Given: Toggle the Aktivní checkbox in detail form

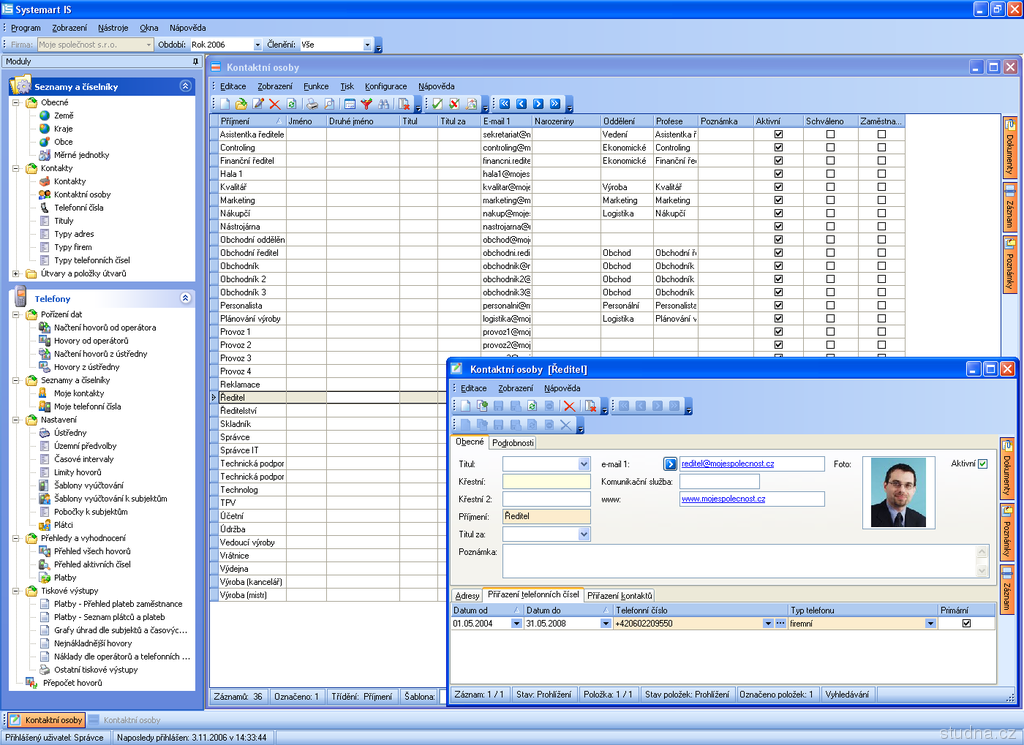Looking at the screenshot, I should click(983, 464).
